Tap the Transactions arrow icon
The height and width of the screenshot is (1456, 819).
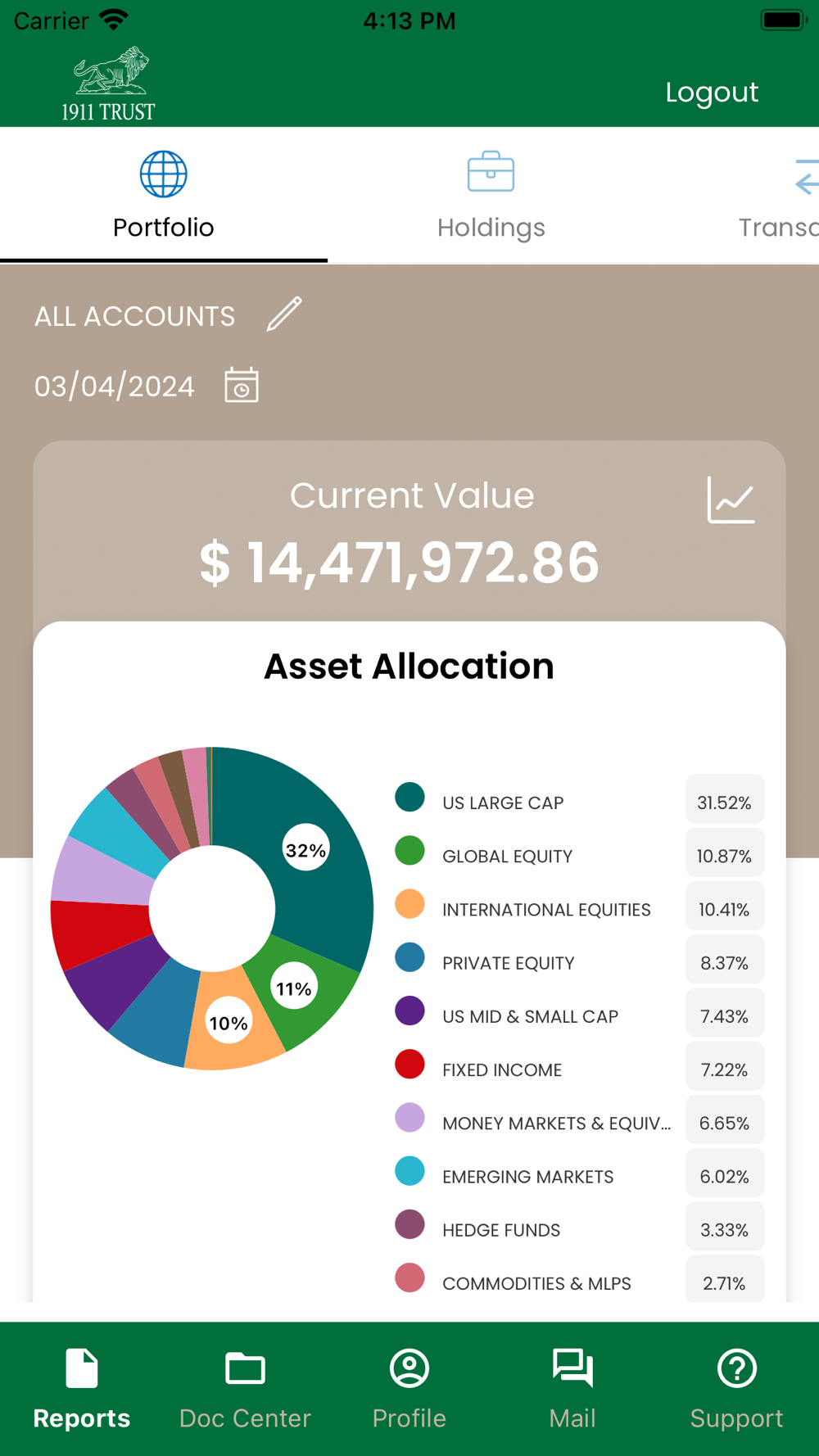point(807,176)
